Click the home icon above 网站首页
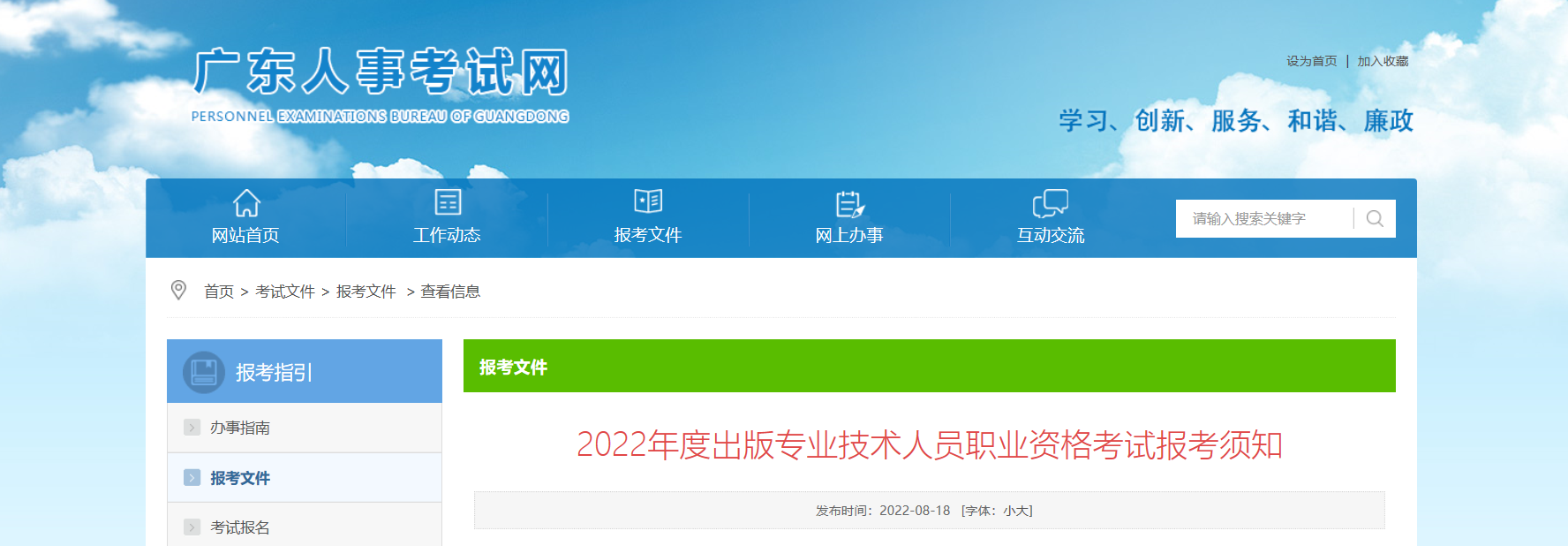Screen dimensions: 1568x546 246,203
